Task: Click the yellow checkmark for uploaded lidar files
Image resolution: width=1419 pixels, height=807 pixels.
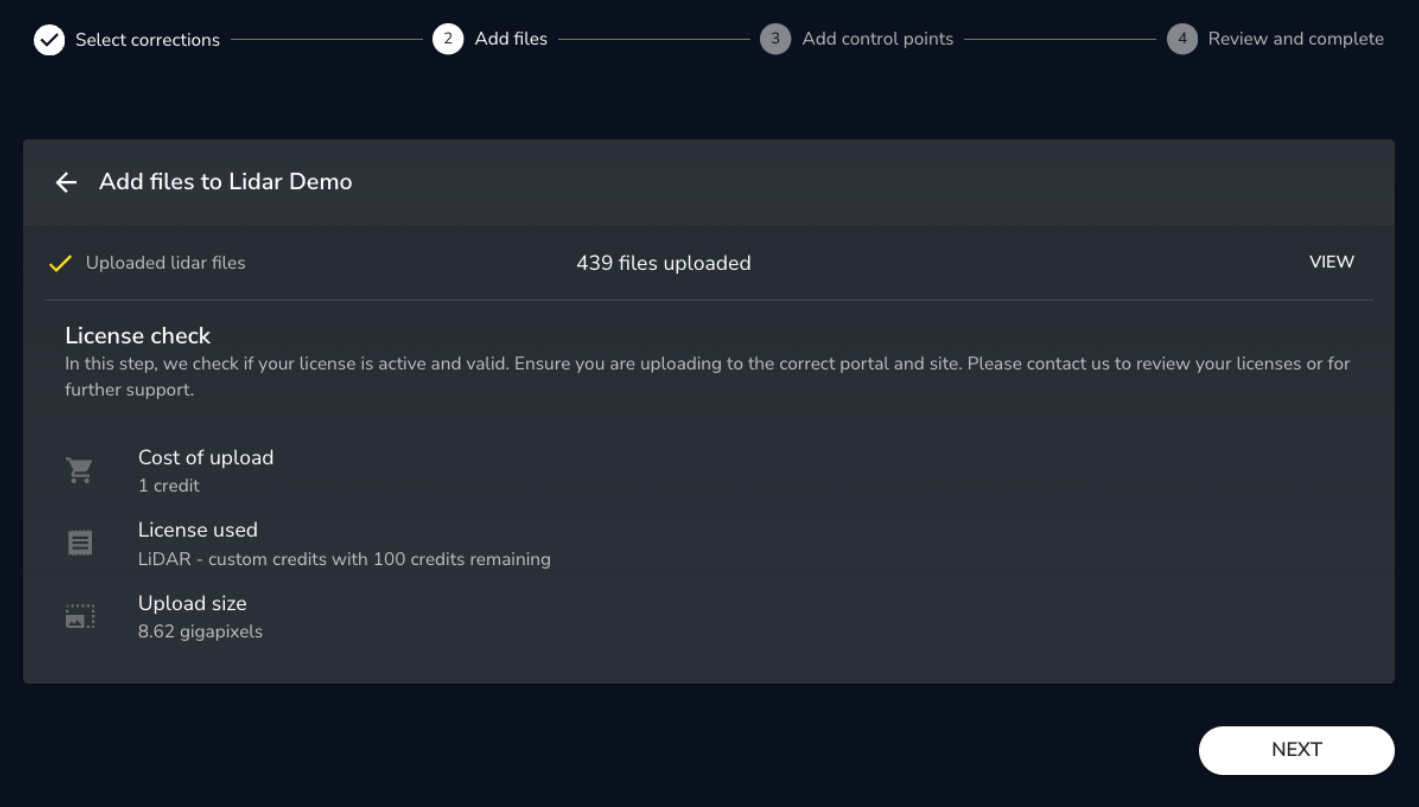Action: pyautogui.click(x=60, y=263)
